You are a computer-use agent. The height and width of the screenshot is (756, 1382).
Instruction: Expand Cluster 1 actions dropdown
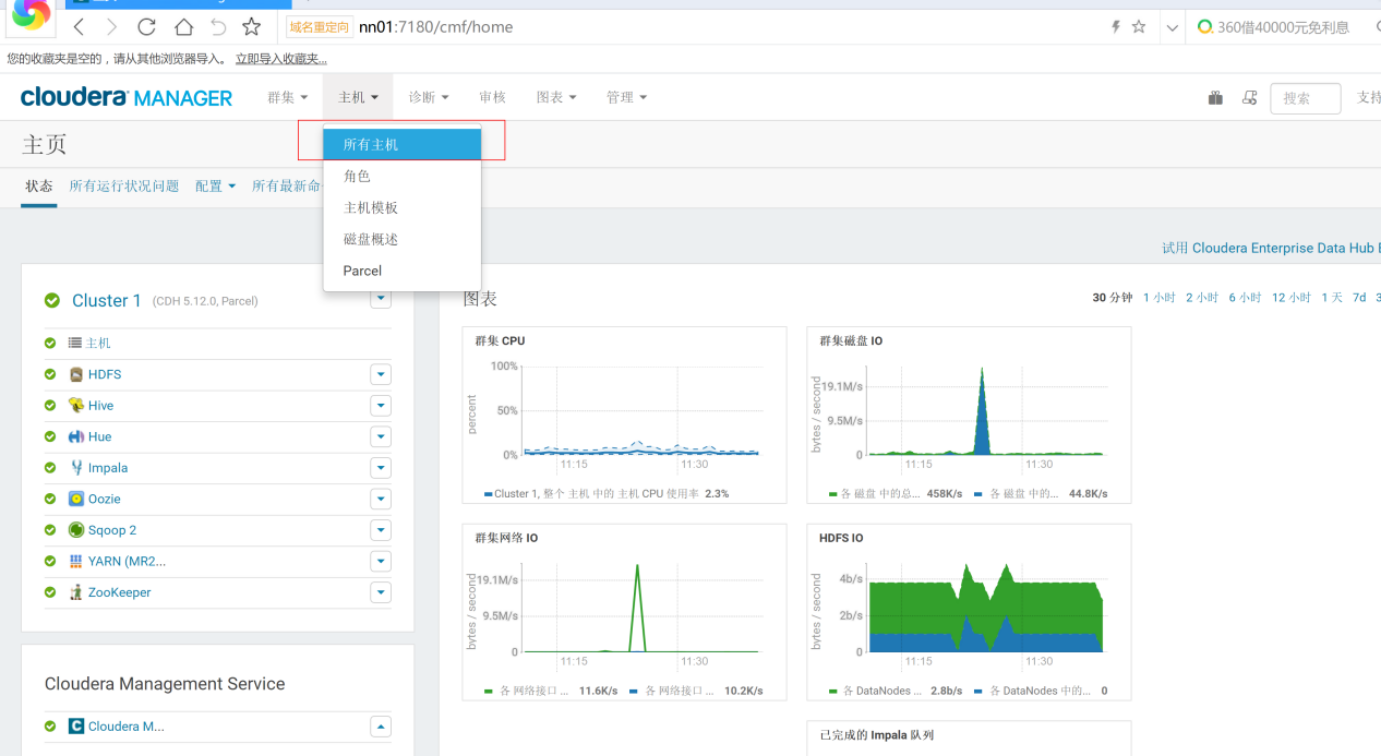coord(380,299)
